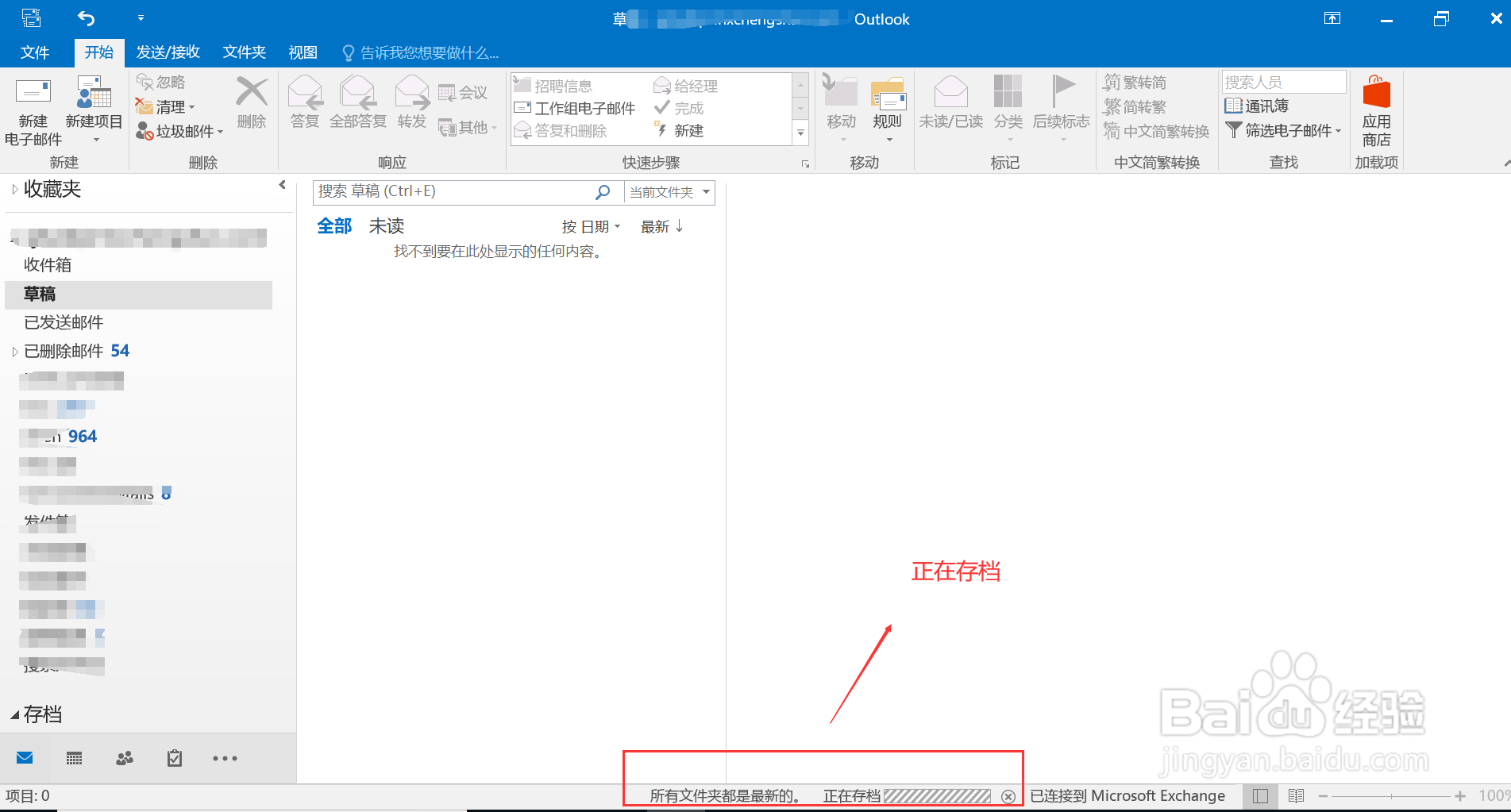
Task: Select the 工作组电子邮件 quick step
Action: pyautogui.click(x=575, y=108)
